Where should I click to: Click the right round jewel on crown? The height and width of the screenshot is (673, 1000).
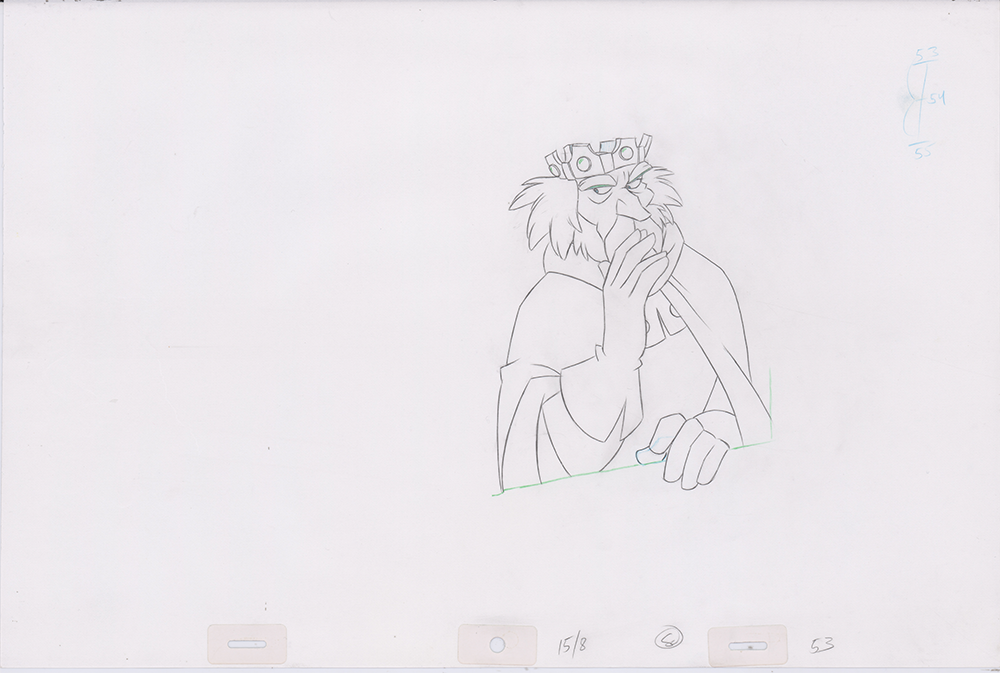point(627,155)
